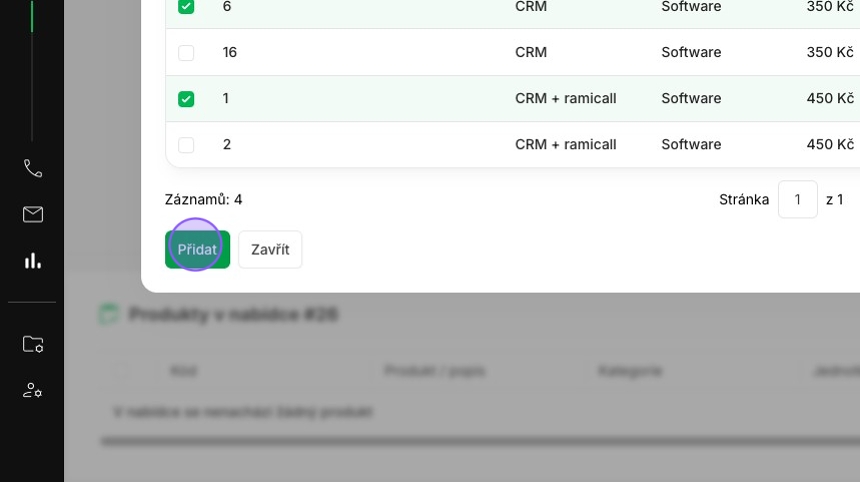Open the phone calls sidebar icon

click(33, 168)
